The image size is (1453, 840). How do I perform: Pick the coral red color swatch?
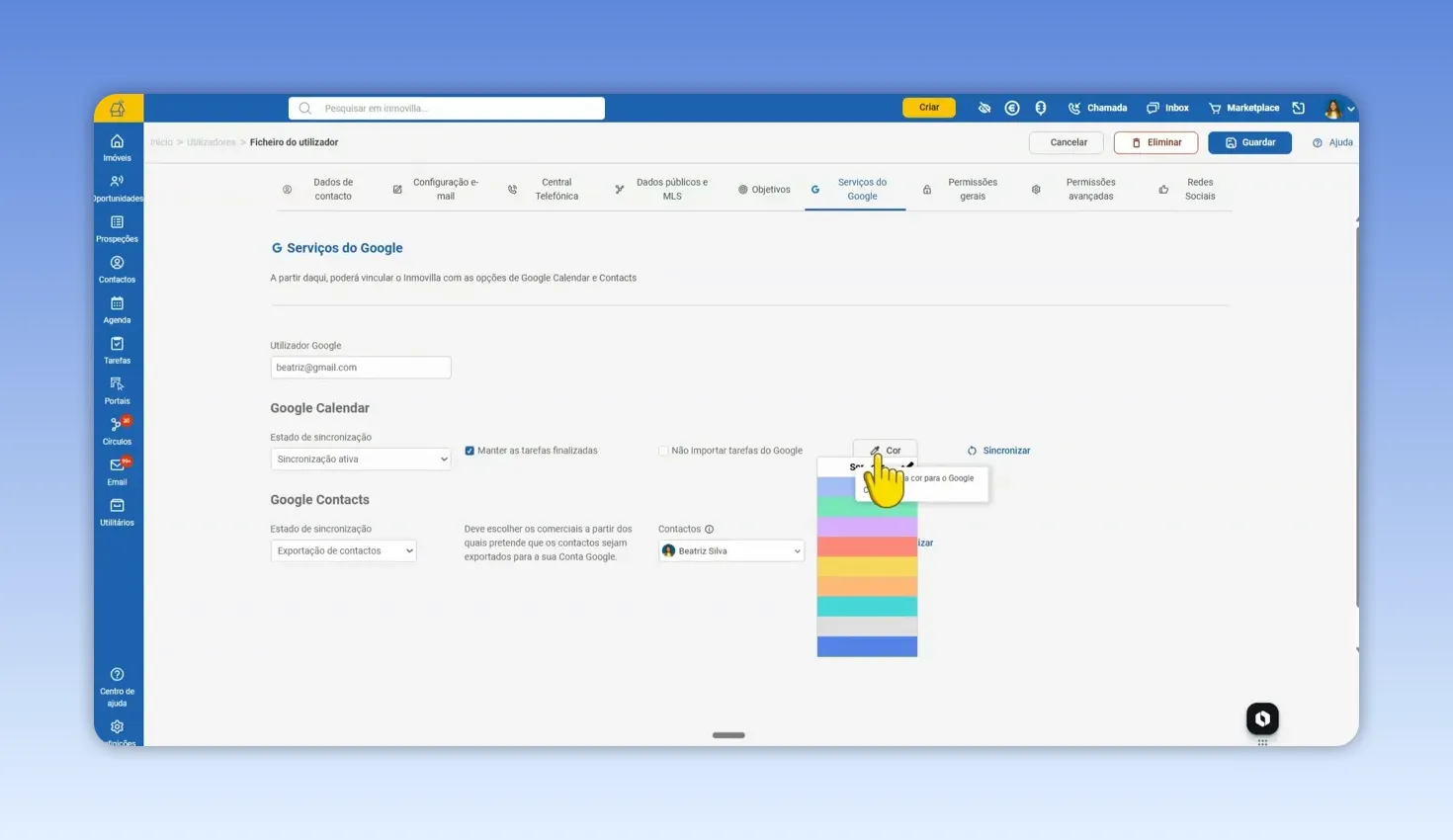tap(867, 546)
